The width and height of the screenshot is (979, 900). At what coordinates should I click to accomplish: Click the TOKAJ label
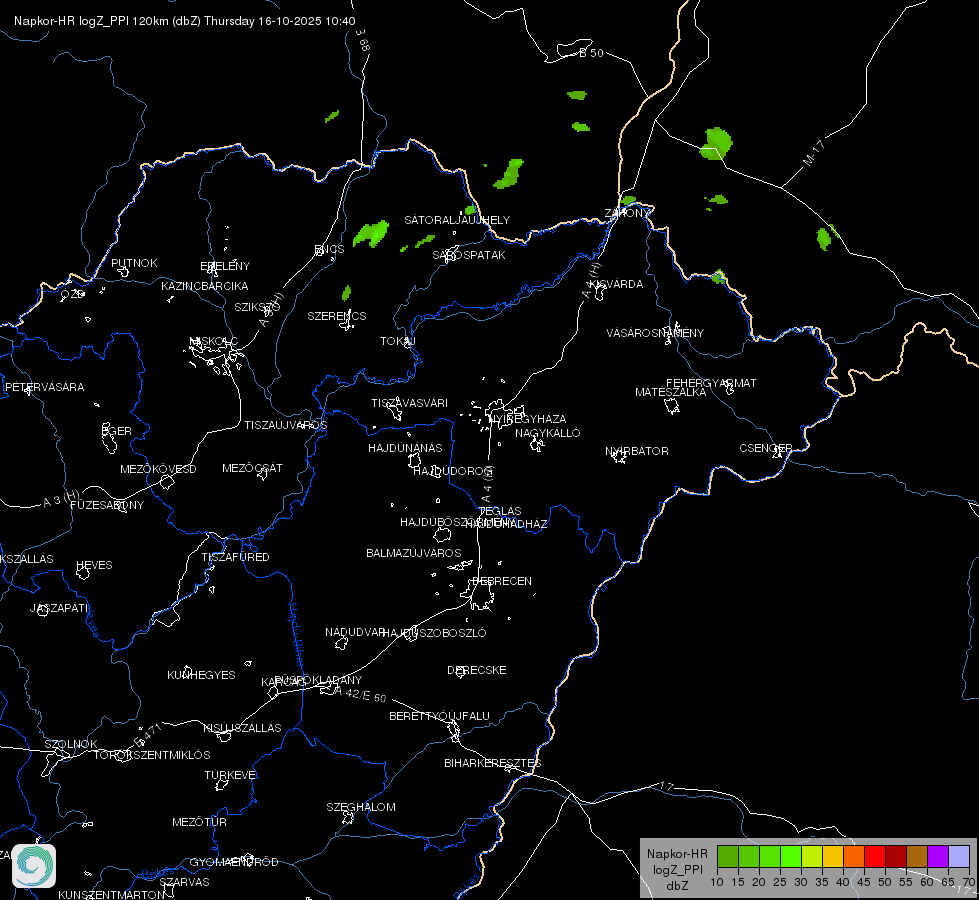pos(398,341)
